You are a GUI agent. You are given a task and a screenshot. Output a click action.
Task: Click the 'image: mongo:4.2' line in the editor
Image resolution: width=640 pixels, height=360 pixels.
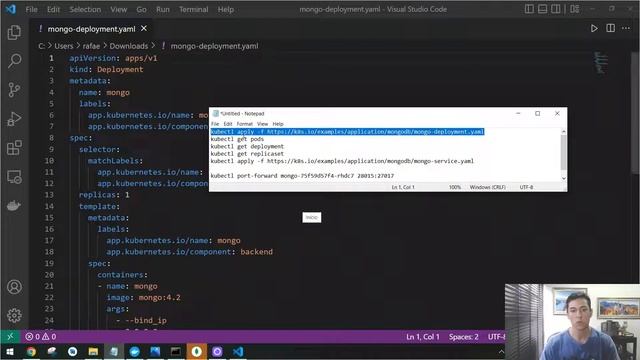click(x=143, y=298)
